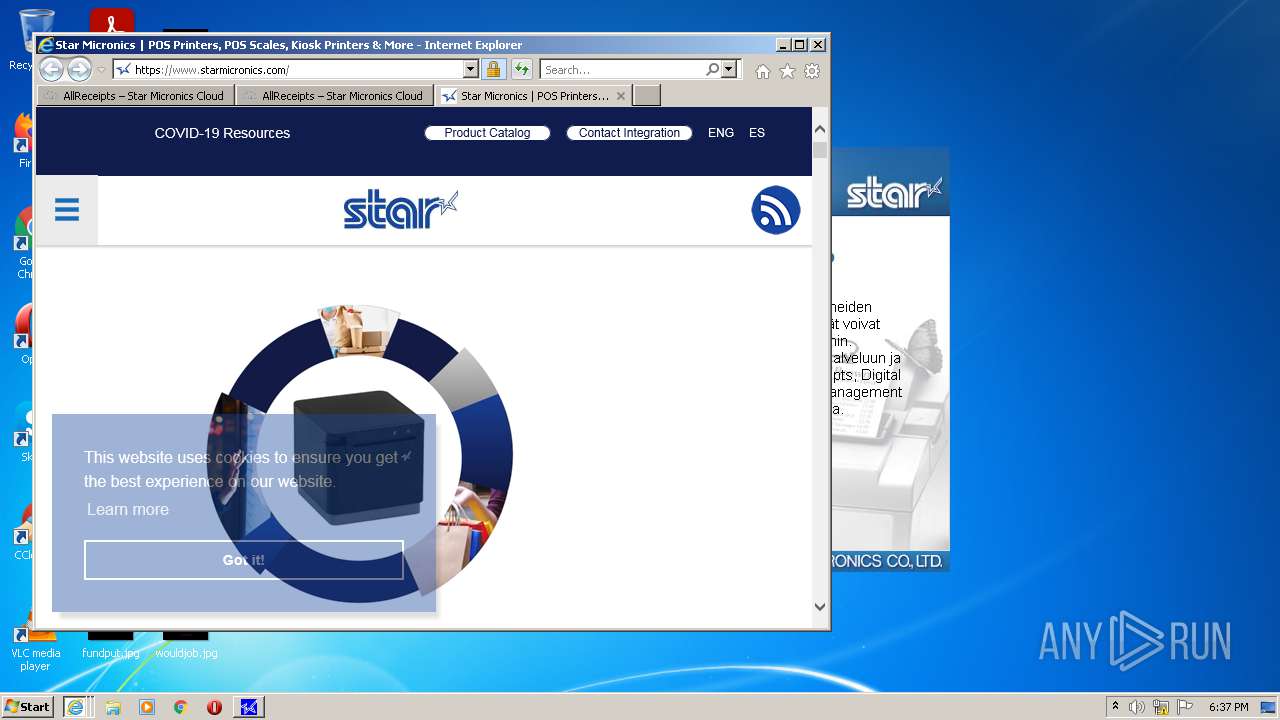
Task: Click the Start button
Action: coord(28,707)
